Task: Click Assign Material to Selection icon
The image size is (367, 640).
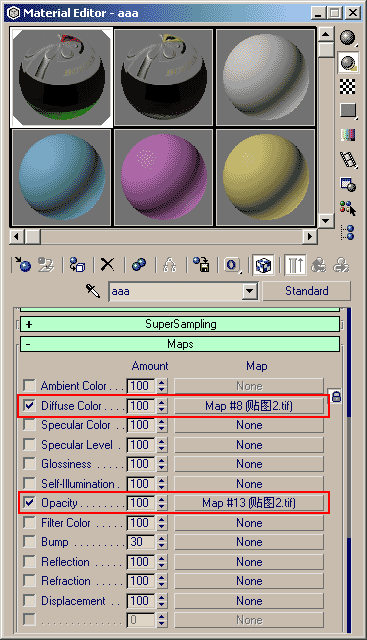Action: coord(77,265)
